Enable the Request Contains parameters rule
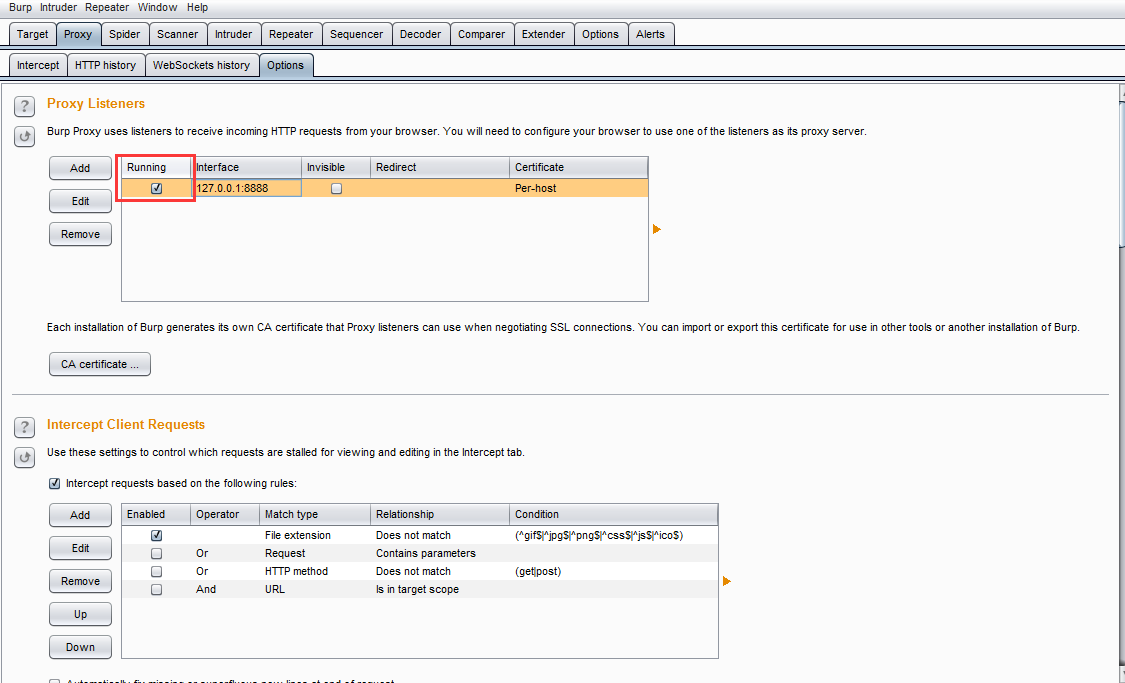 (x=156, y=553)
